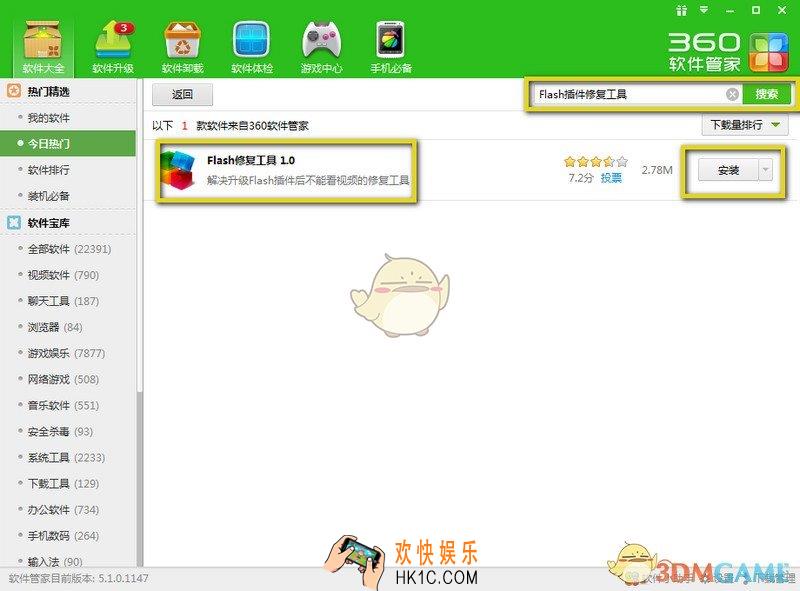
Task: Select 输入法 (90) category
Action: point(68,560)
